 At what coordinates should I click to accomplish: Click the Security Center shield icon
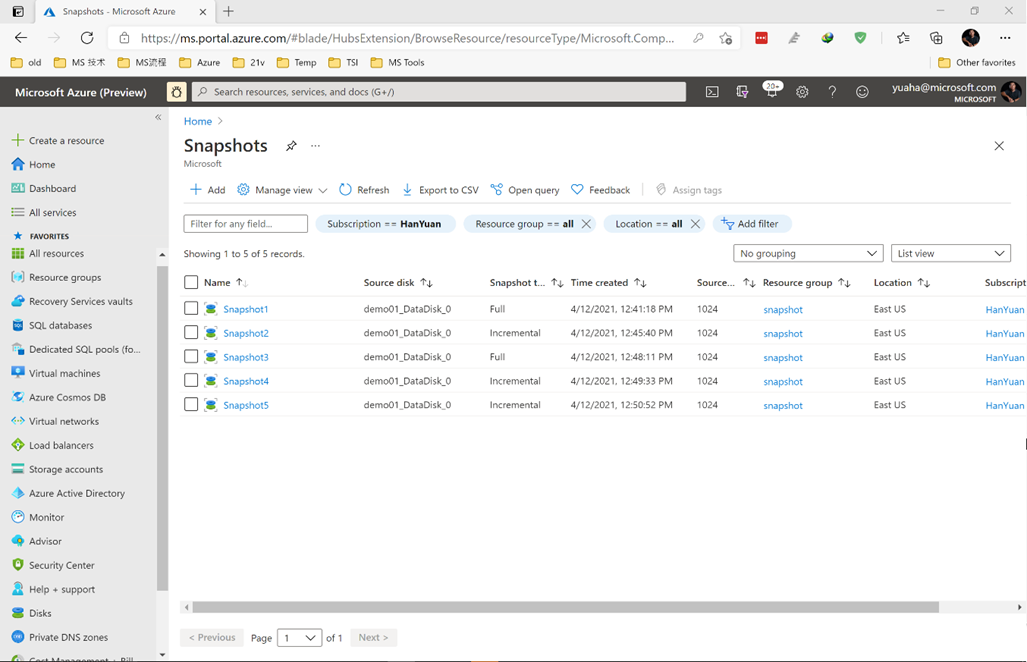(x=18, y=565)
